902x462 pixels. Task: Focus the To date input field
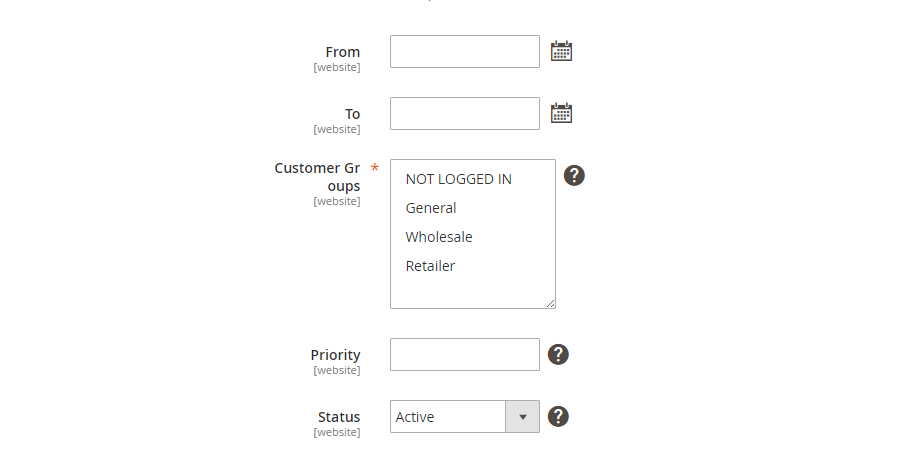(x=465, y=113)
